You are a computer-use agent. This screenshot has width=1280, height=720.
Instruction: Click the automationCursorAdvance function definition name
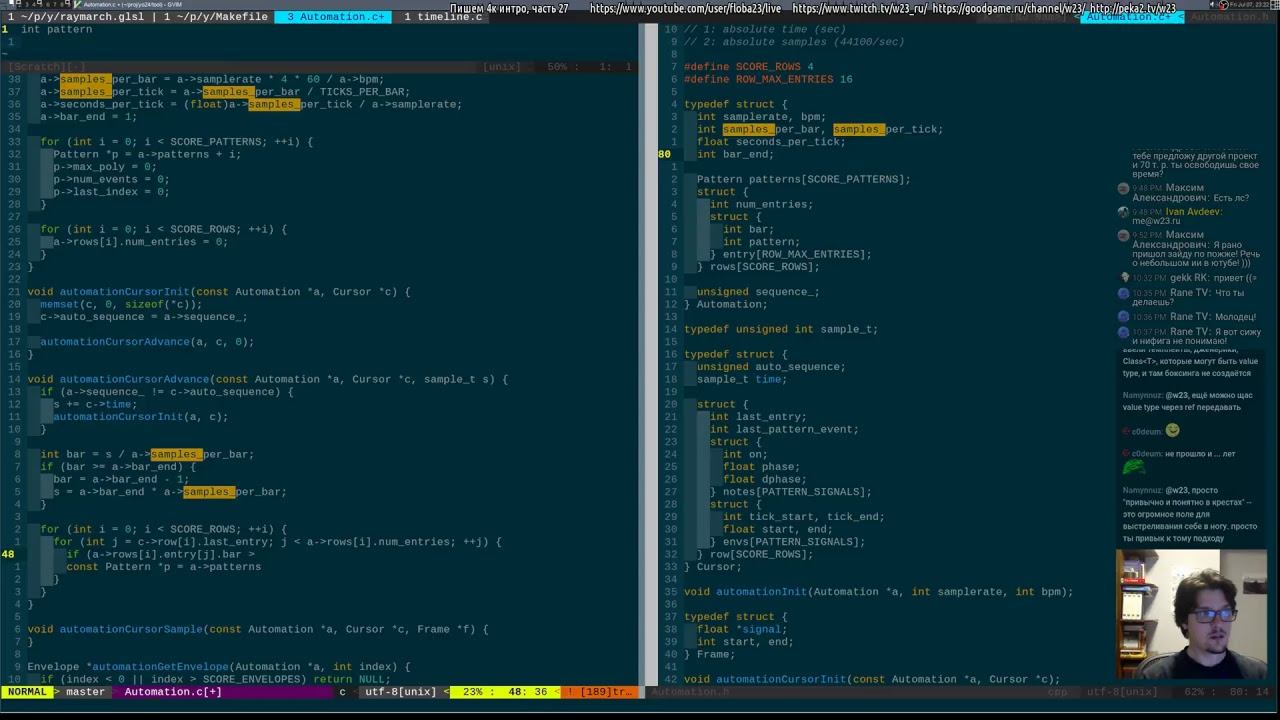coord(134,379)
